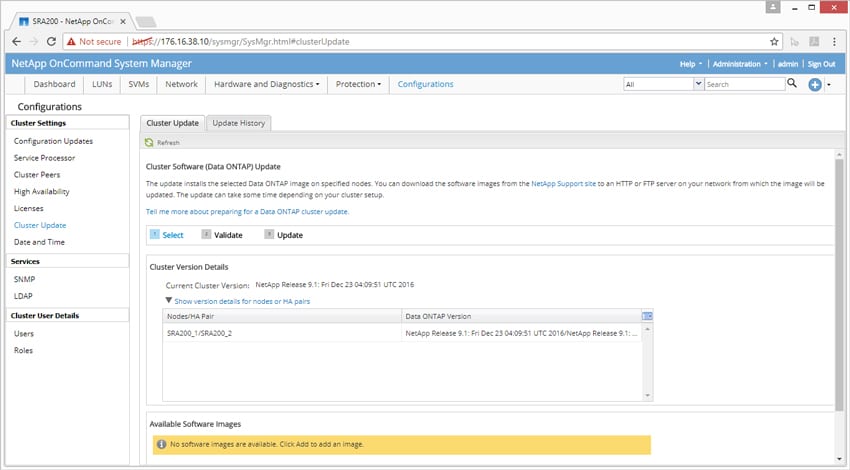Collapse the version details triangle
This screenshot has height=470, width=850.
tap(169, 300)
